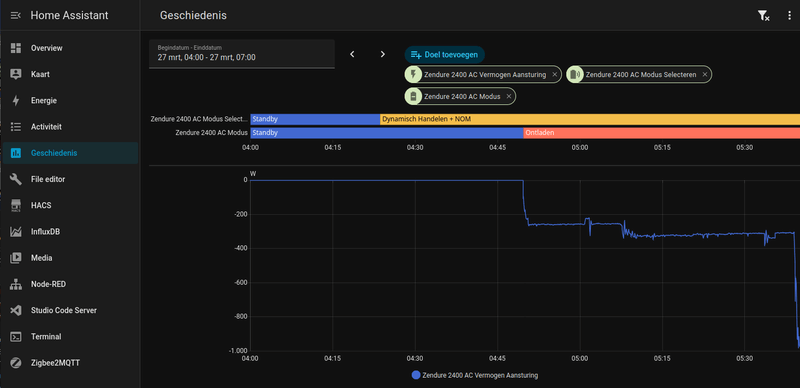Open the Energie menu item
Viewport: 800px width, 388px height.
(70, 101)
